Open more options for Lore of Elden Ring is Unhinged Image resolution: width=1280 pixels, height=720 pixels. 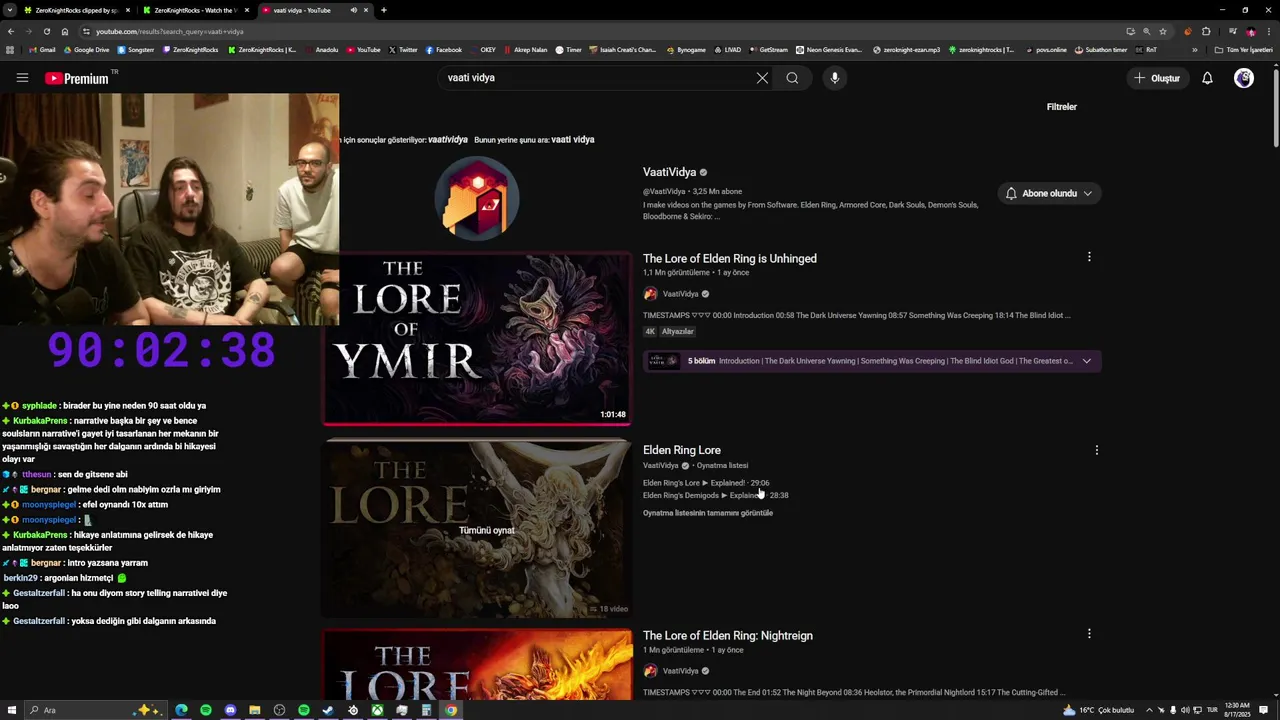pyautogui.click(x=1089, y=257)
